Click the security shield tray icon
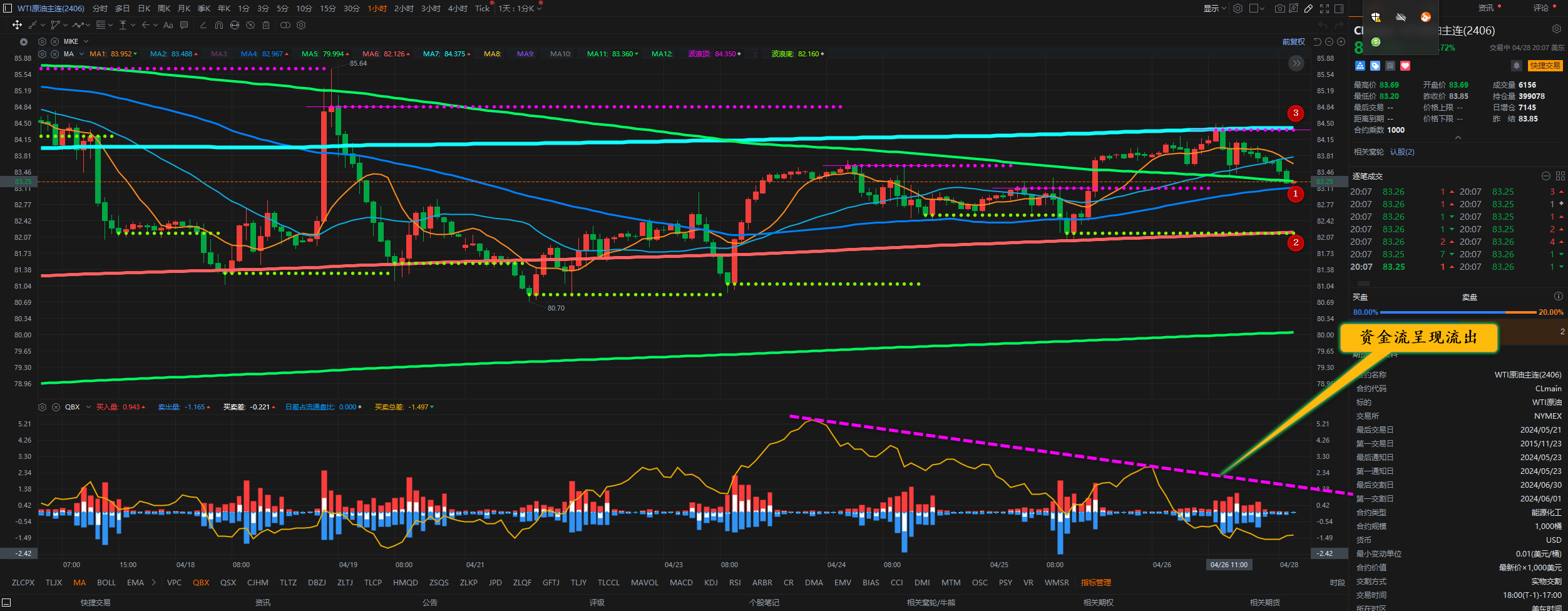 click(1376, 17)
